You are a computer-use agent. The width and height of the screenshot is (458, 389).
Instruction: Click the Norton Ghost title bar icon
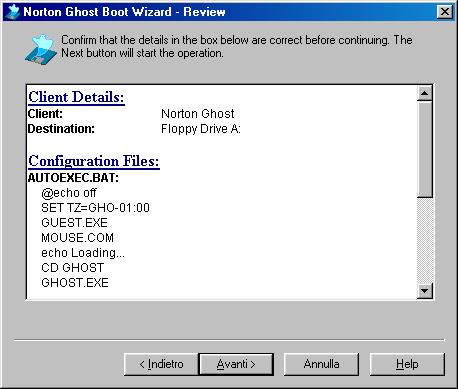point(13,12)
